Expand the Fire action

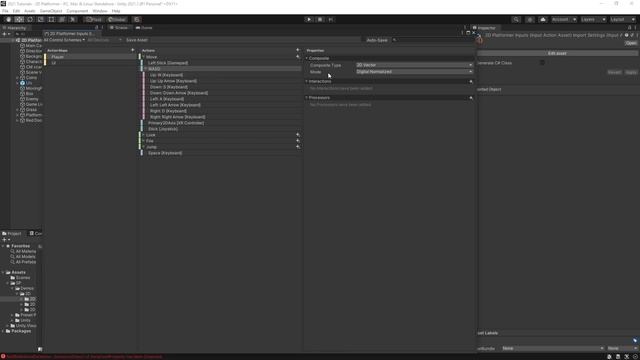(144, 141)
